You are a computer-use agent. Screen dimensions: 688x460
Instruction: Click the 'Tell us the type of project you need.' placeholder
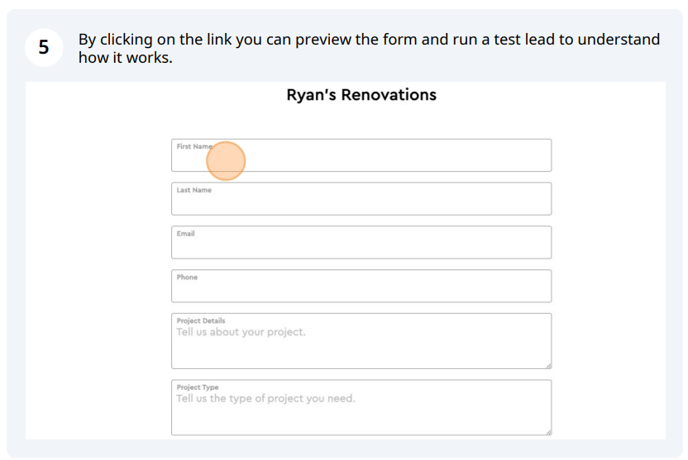[x=266, y=399]
